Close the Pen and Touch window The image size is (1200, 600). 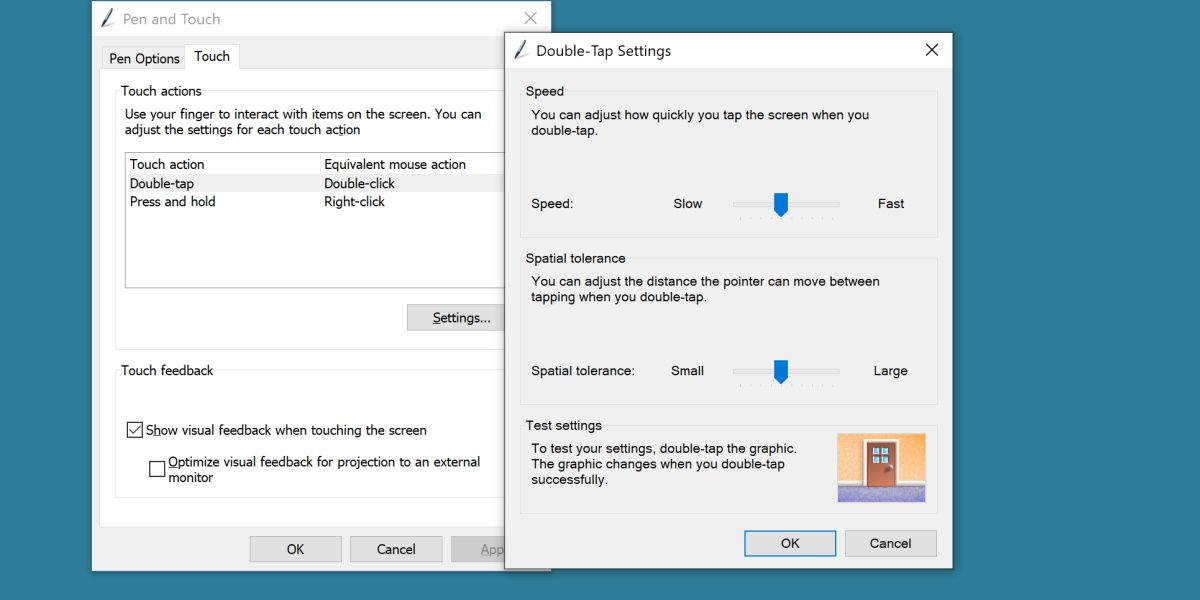click(530, 17)
